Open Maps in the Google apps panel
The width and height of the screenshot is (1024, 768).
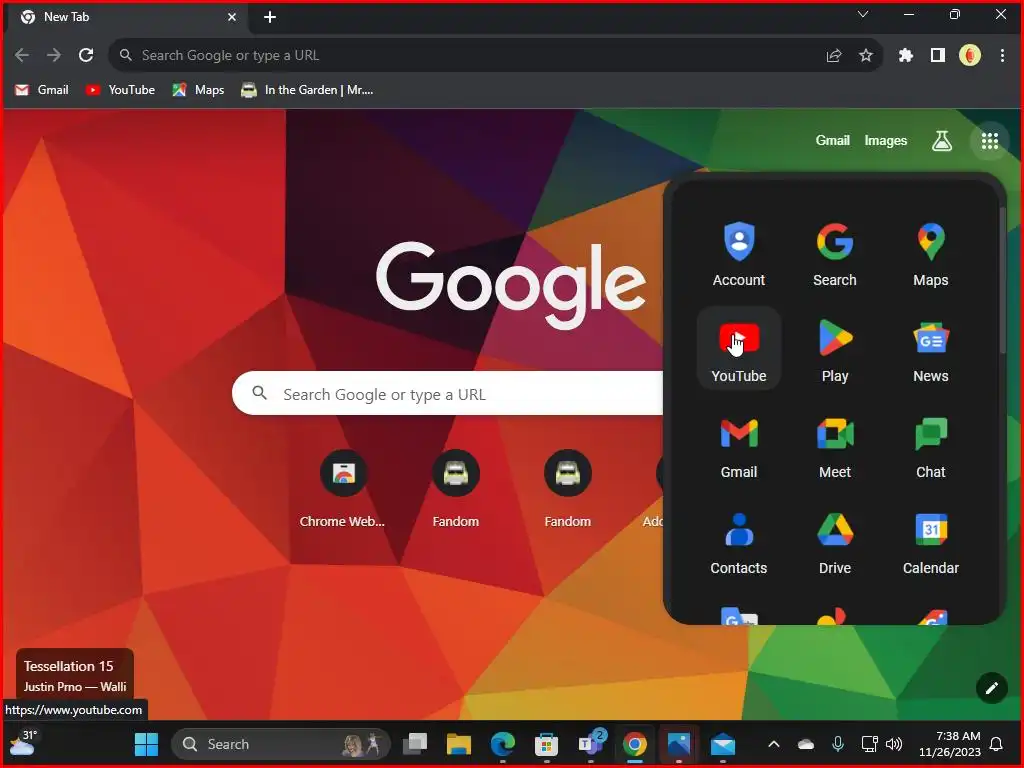tap(931, 254)
